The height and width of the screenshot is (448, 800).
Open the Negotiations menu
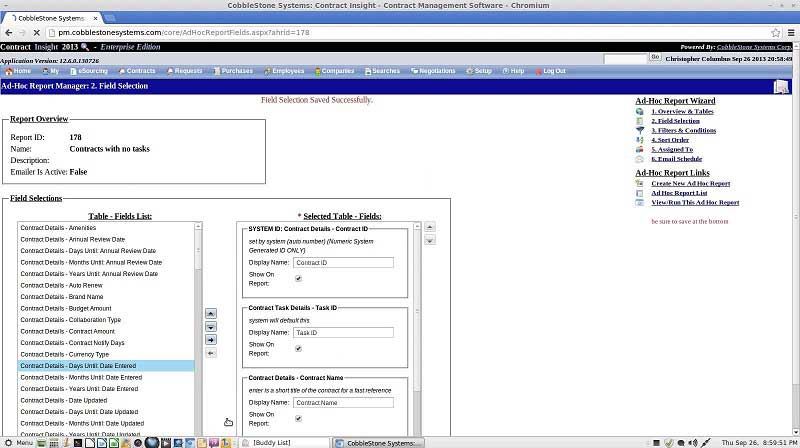click(433, 71)
